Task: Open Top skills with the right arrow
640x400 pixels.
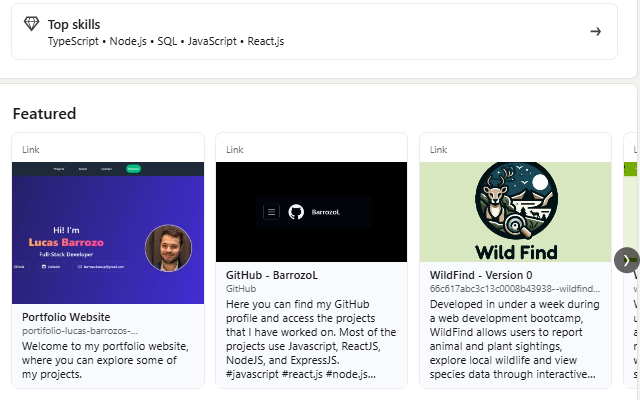Action: pyautogui.click(x=595, y=32)
